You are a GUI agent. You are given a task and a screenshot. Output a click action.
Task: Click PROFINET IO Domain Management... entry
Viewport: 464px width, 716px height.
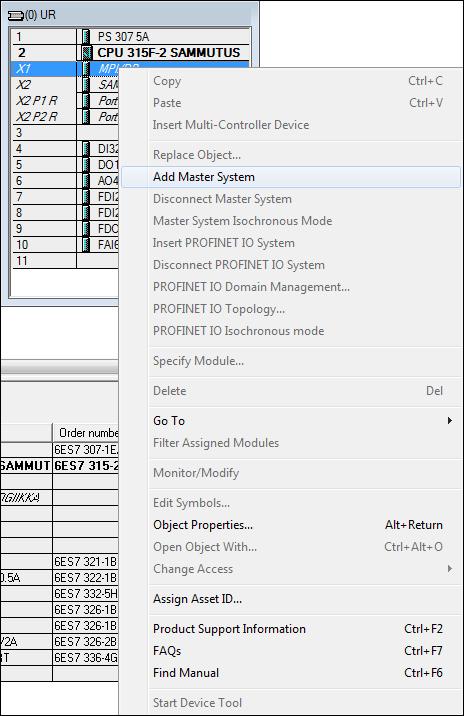pos(291,287)
